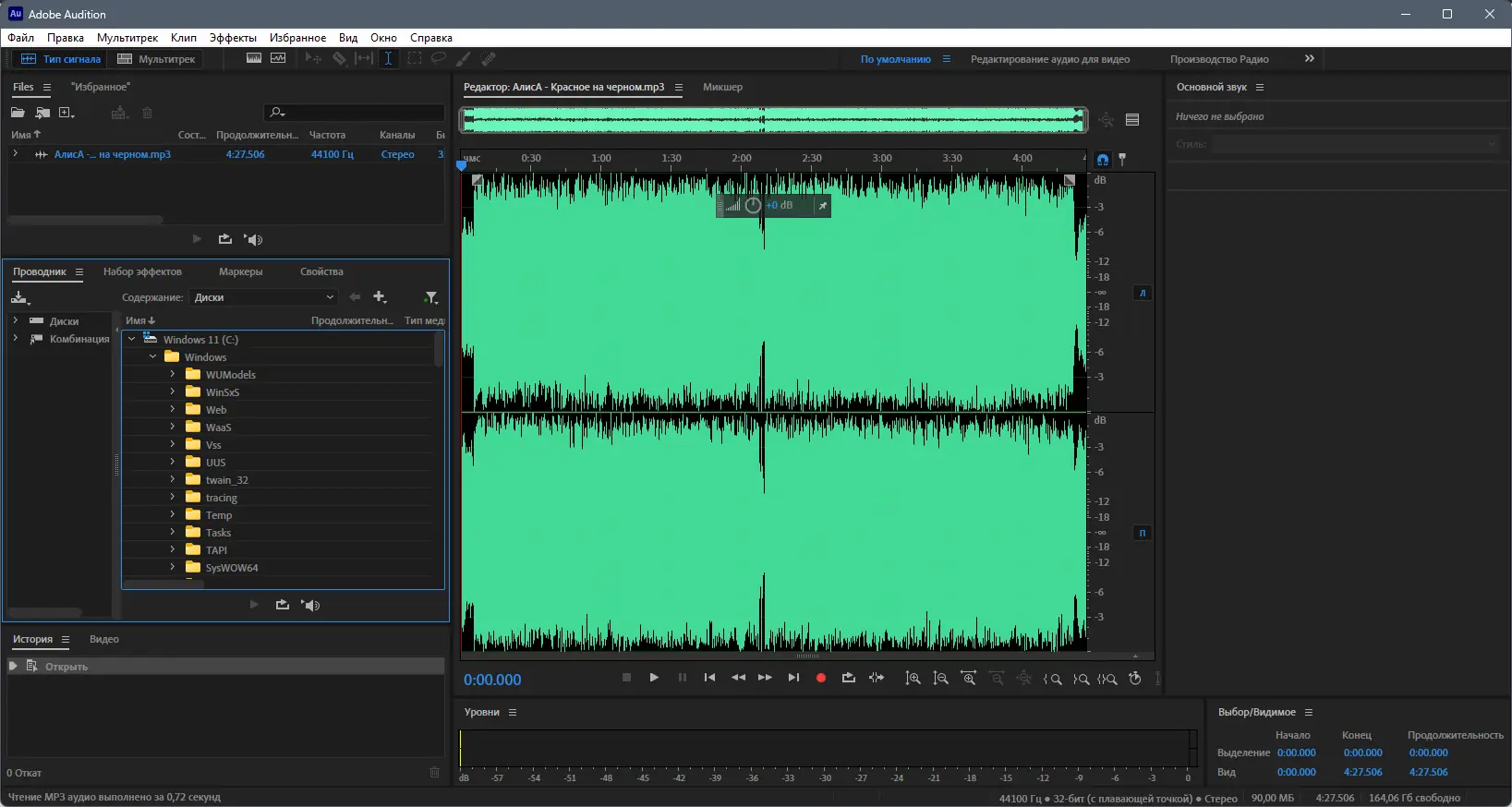Switch to Мультитрек view
The width and height of the screenshot is (1512, 807).
(x=157, y=59)
